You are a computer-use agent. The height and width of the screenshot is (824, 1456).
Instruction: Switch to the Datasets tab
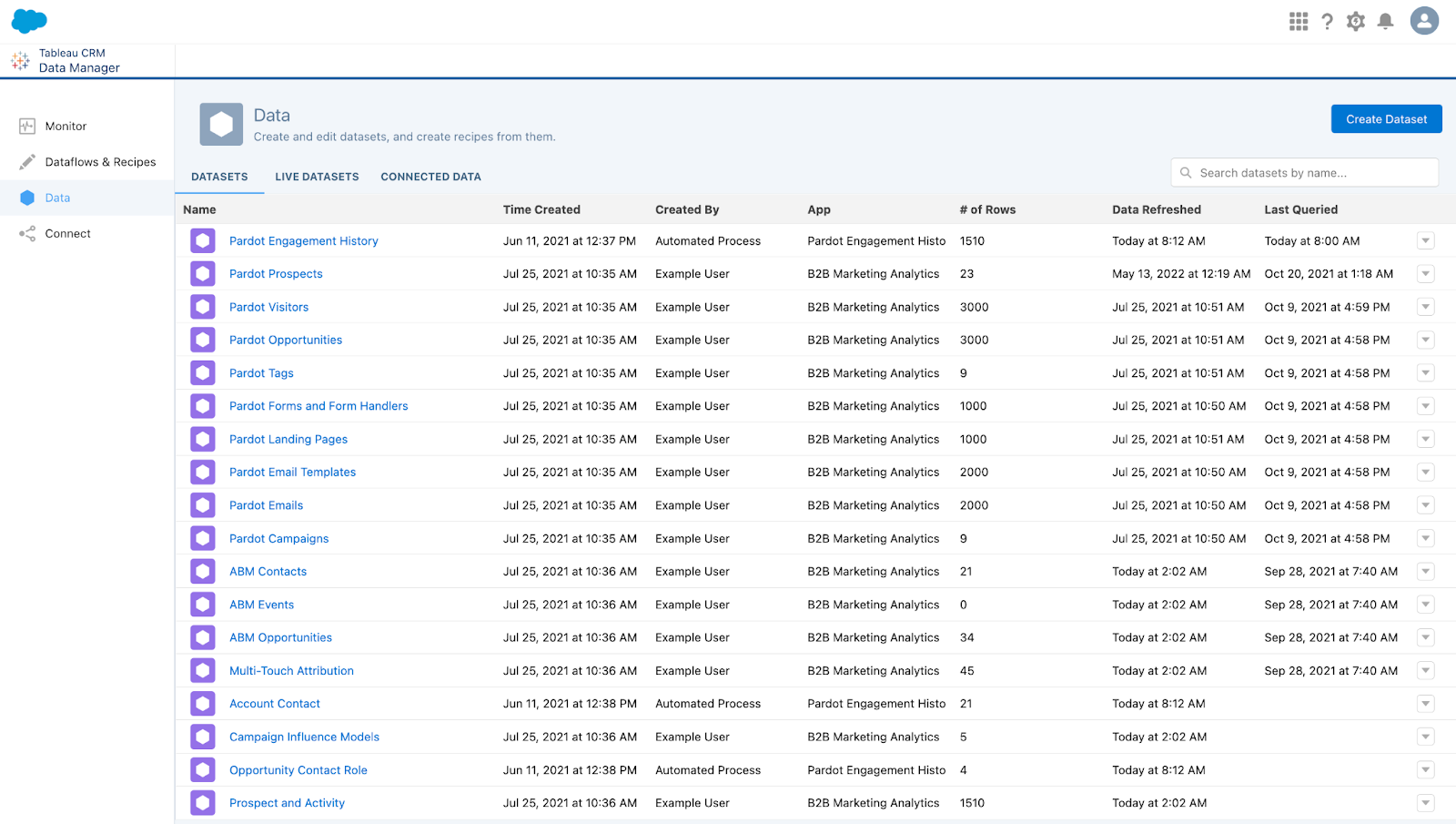(x=219, y=177)
